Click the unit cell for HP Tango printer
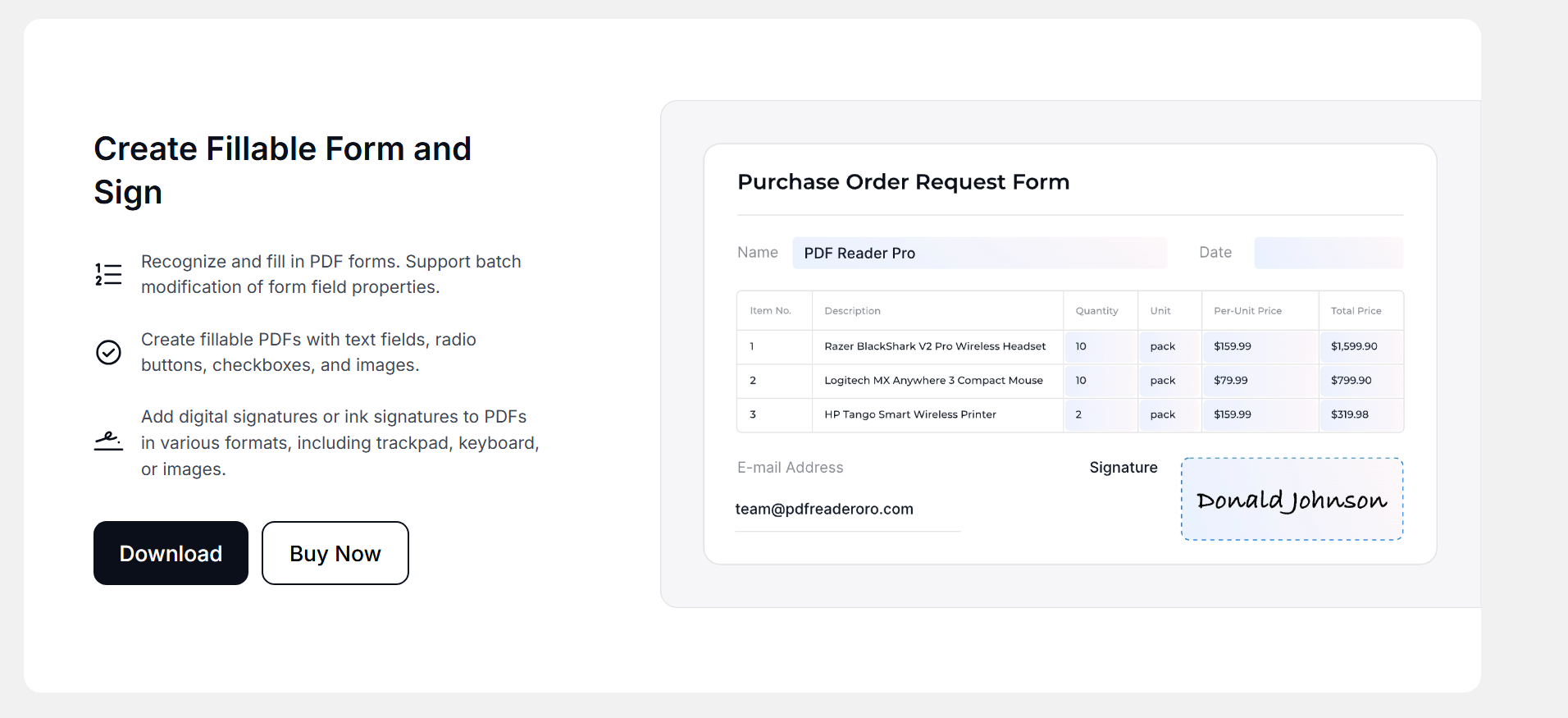1568x718 pixels. pyautogui.click(x=1169, y=414)
